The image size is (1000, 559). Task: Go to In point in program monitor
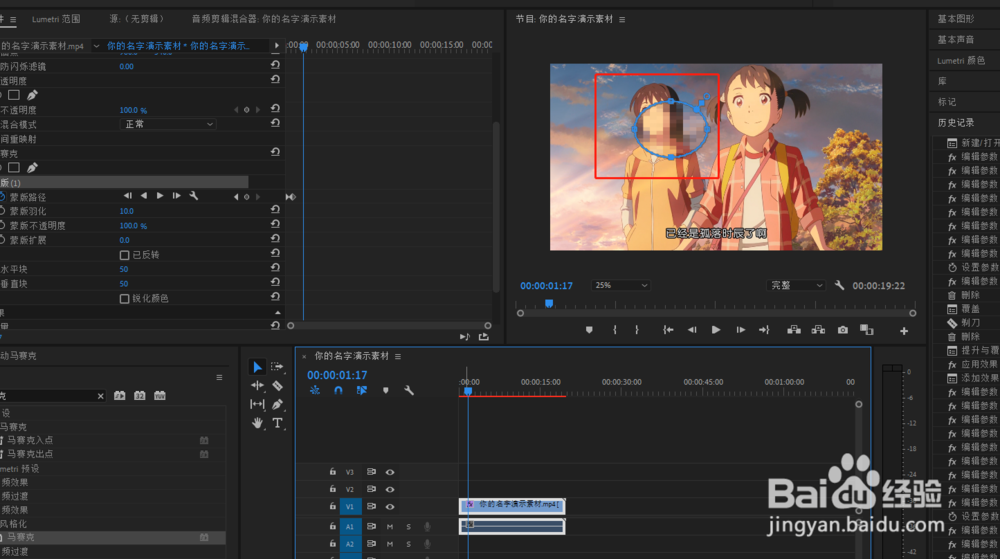tap(668, 330)
